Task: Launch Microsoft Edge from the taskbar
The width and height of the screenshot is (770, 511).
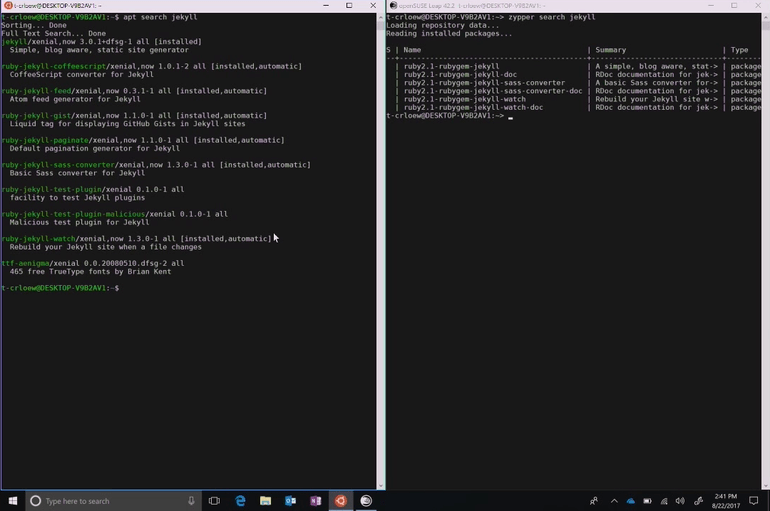Action: (x=241, y=500)
